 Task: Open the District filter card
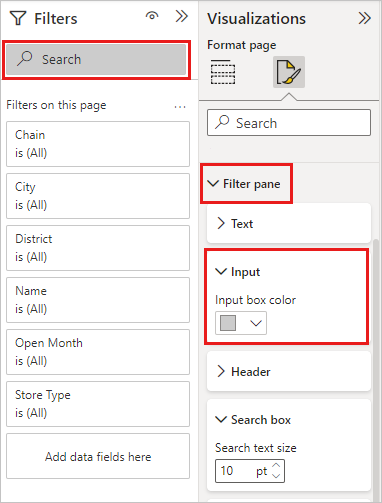pos(98,248)
